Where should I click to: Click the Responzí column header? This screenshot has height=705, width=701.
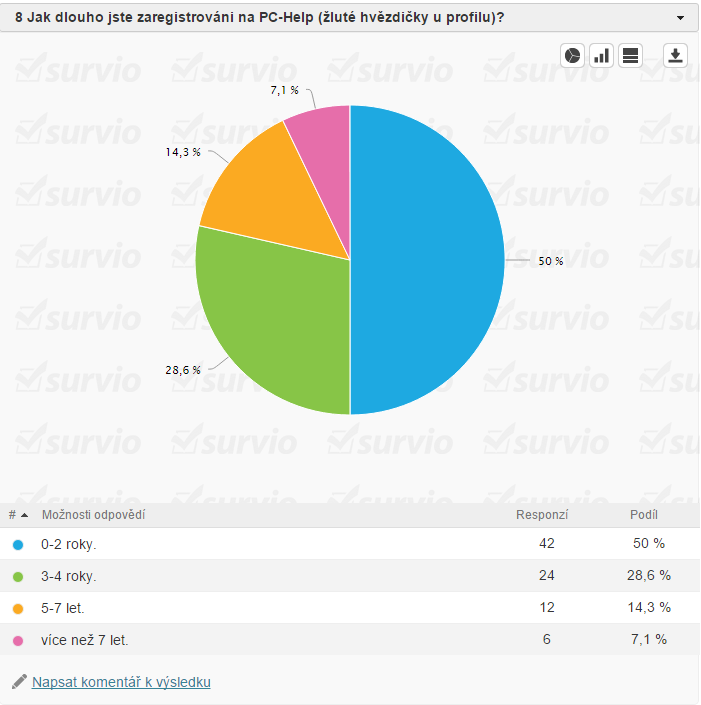(x=542, y=515)
